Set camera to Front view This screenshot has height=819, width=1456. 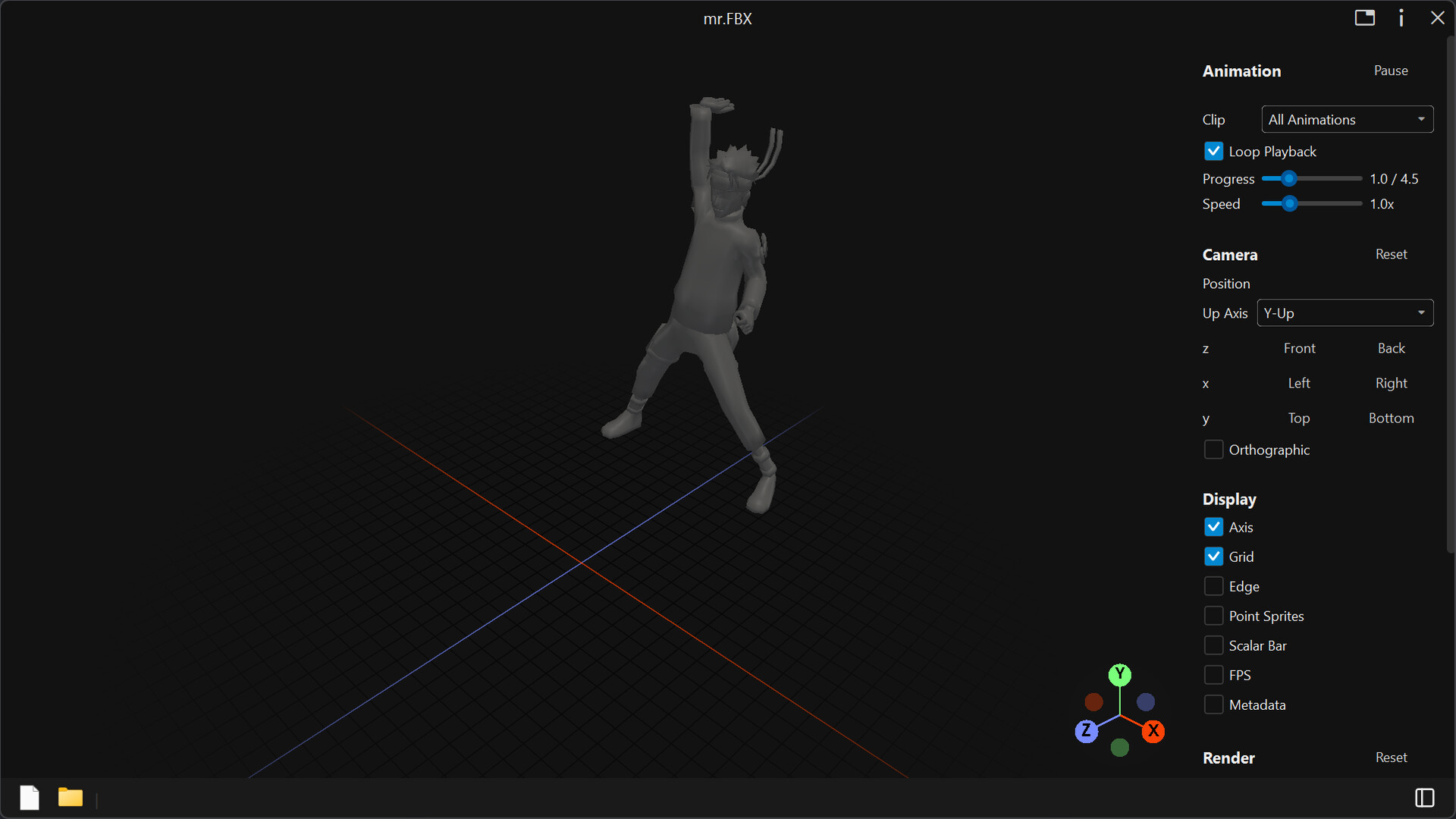pyautogui.click(x=1300, y=348)
